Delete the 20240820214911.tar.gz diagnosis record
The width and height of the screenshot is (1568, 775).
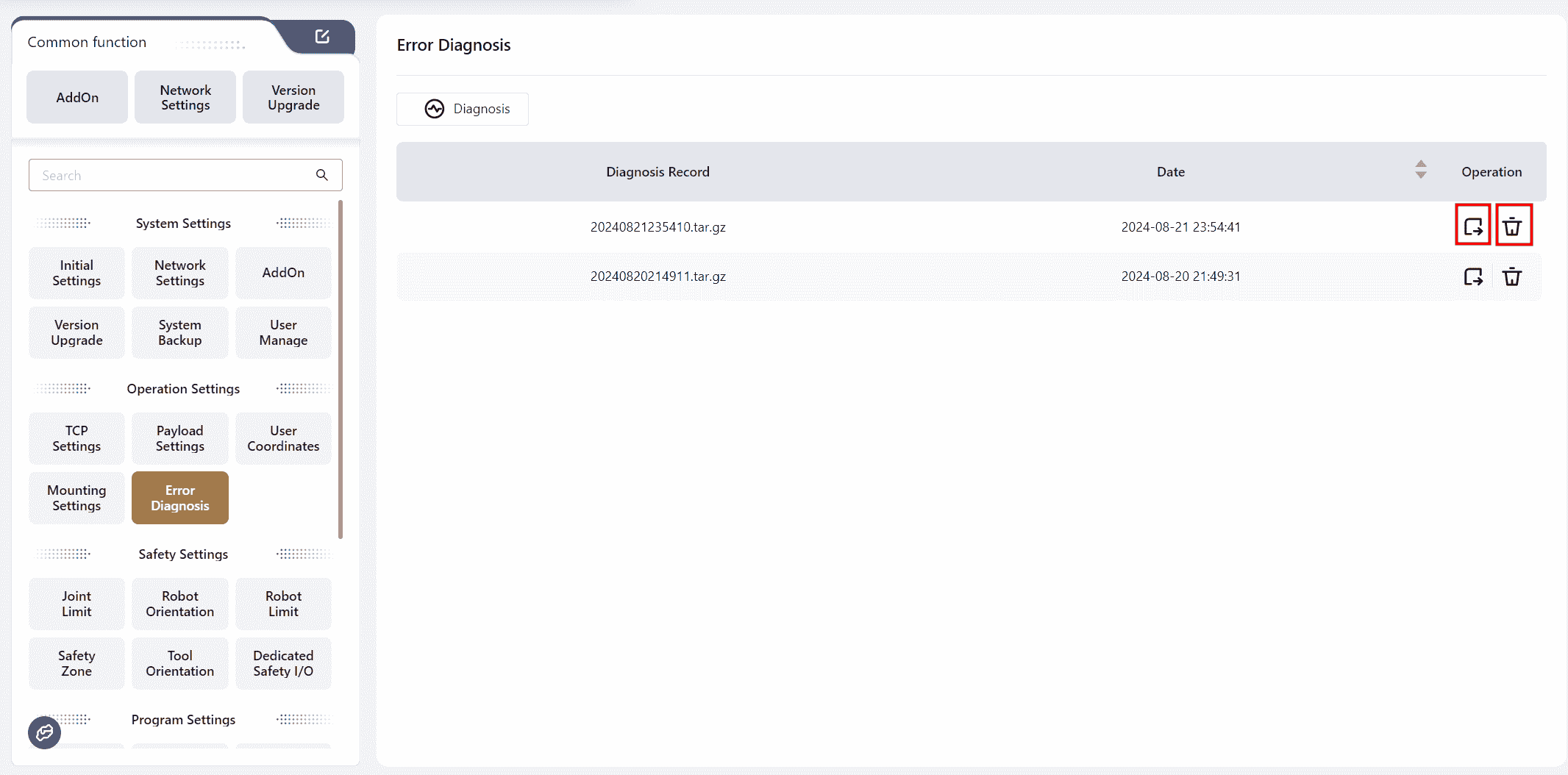[x=1511, y=276]
